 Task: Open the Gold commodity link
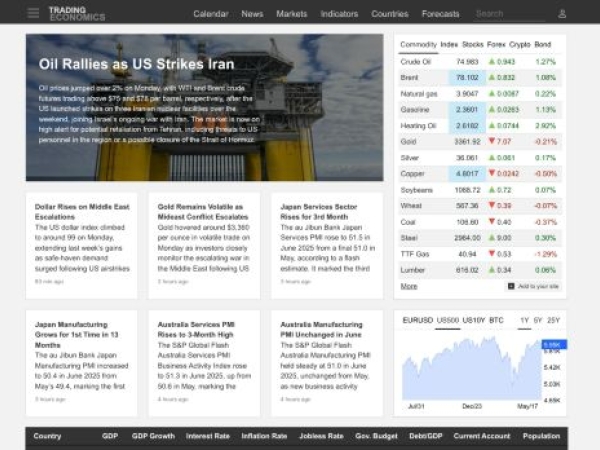point(408,142)
